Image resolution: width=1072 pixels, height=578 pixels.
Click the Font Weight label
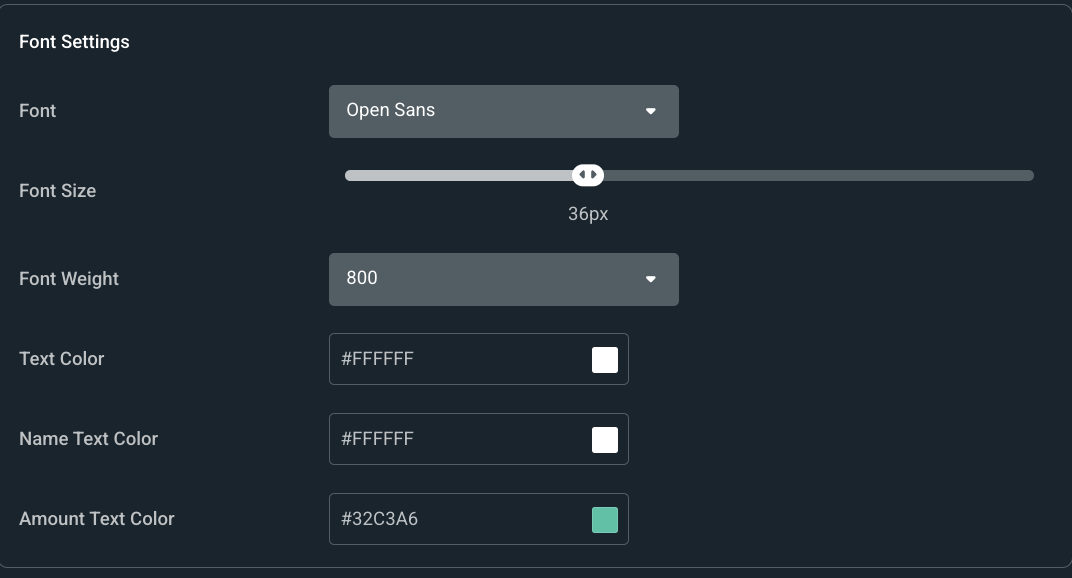pyautogui.click(x=68, y=279)
